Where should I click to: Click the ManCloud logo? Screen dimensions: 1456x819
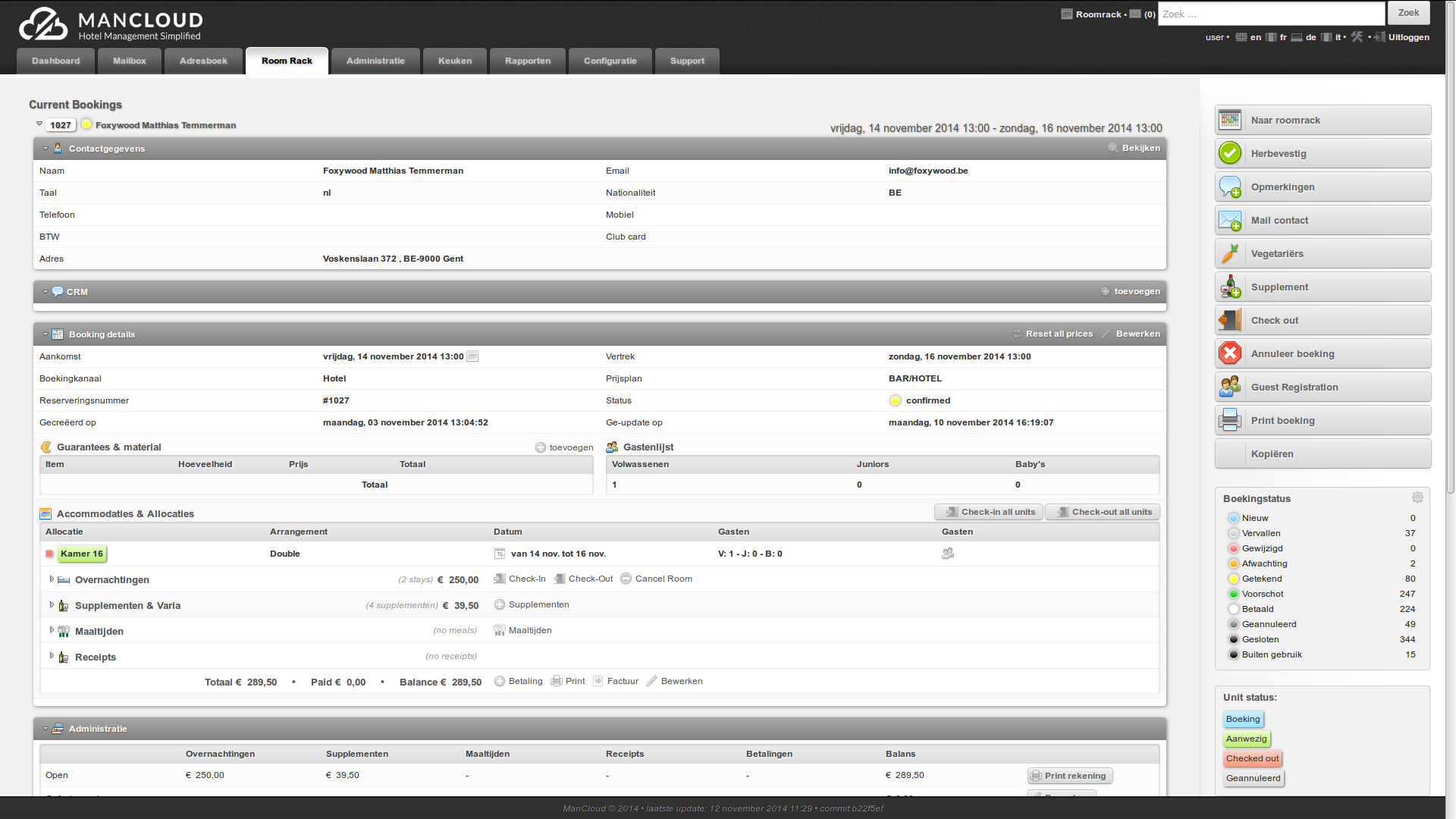[x=111, y=24]
